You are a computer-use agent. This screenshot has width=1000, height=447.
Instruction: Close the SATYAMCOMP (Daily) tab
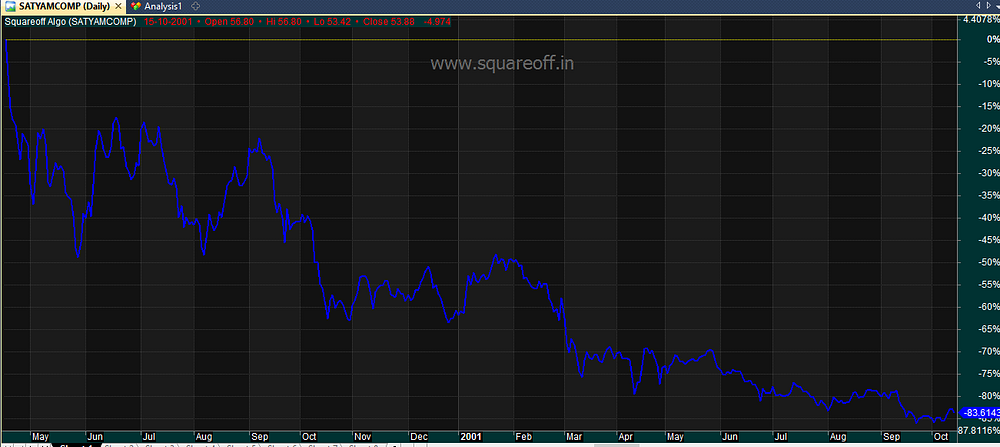point(118,6)
